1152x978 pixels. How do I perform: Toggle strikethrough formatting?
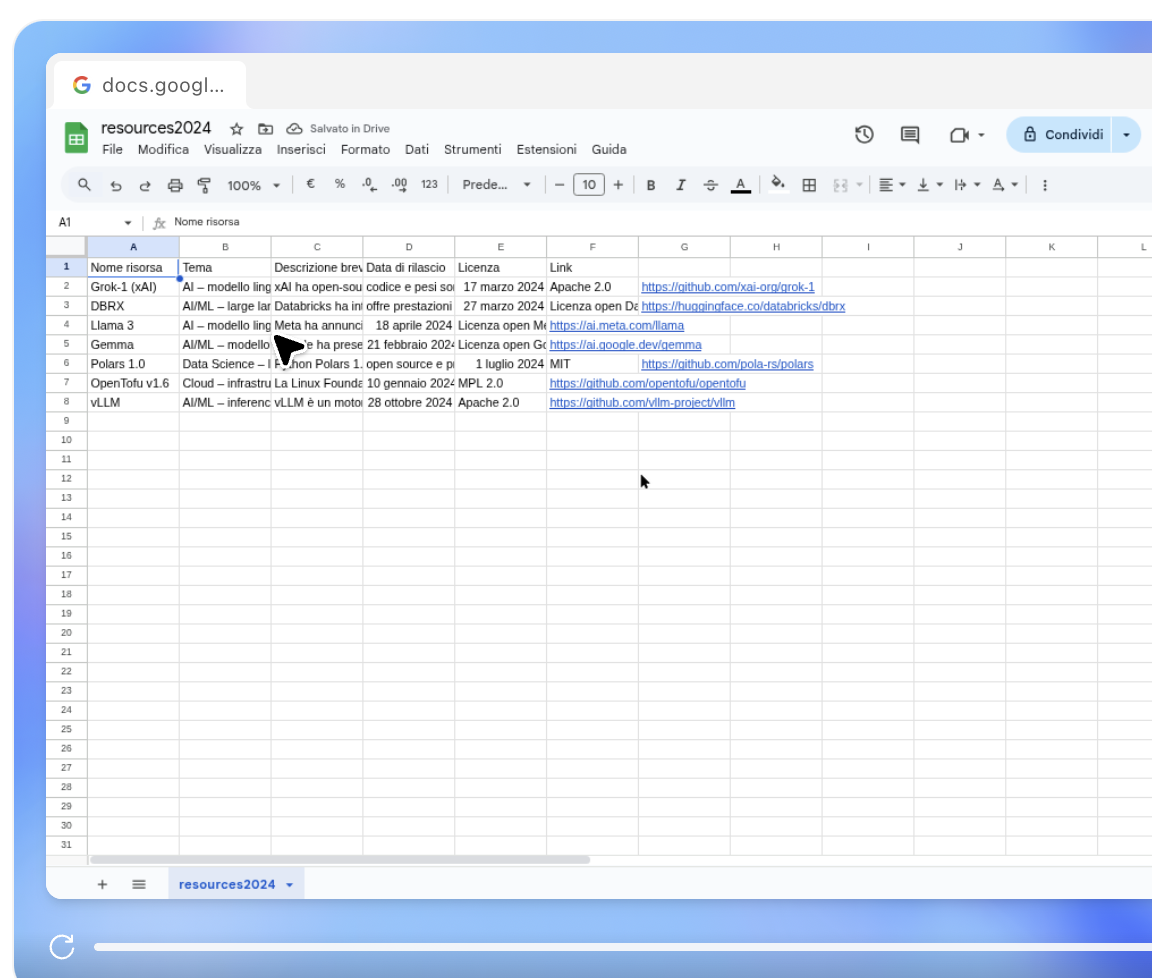coord(711,185)
